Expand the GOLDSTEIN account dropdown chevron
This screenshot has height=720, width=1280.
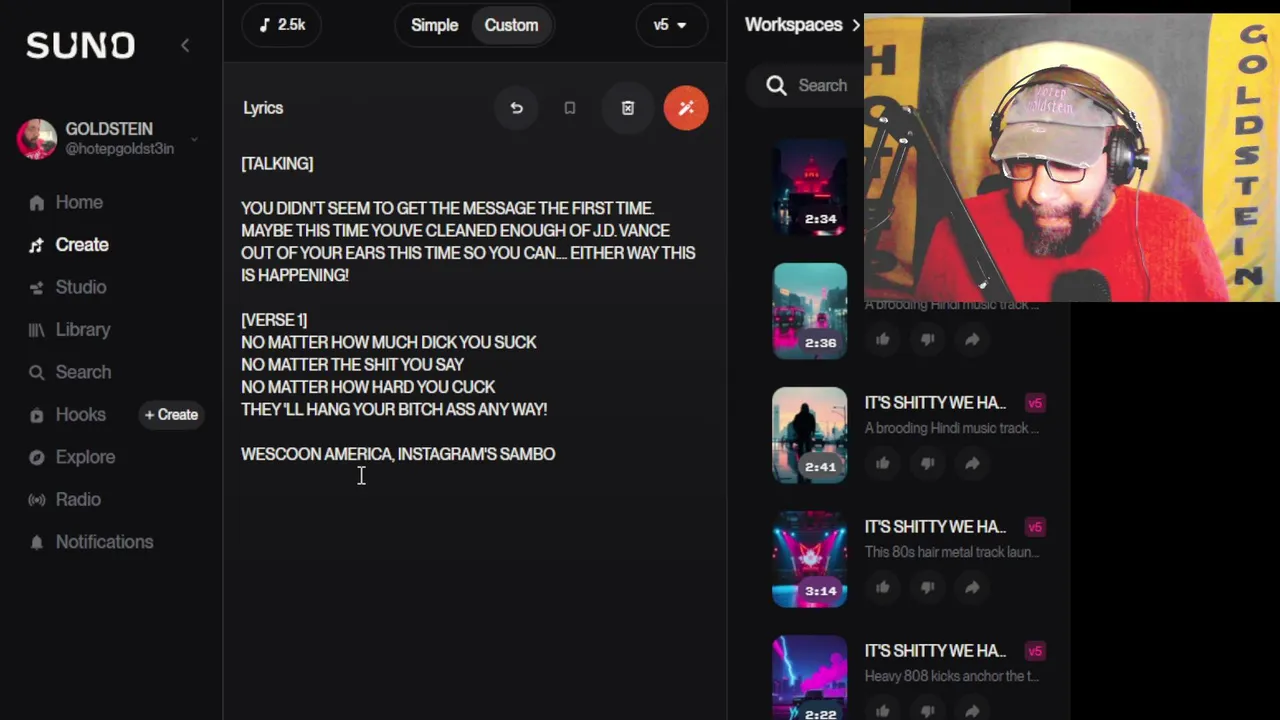point(194,139)
